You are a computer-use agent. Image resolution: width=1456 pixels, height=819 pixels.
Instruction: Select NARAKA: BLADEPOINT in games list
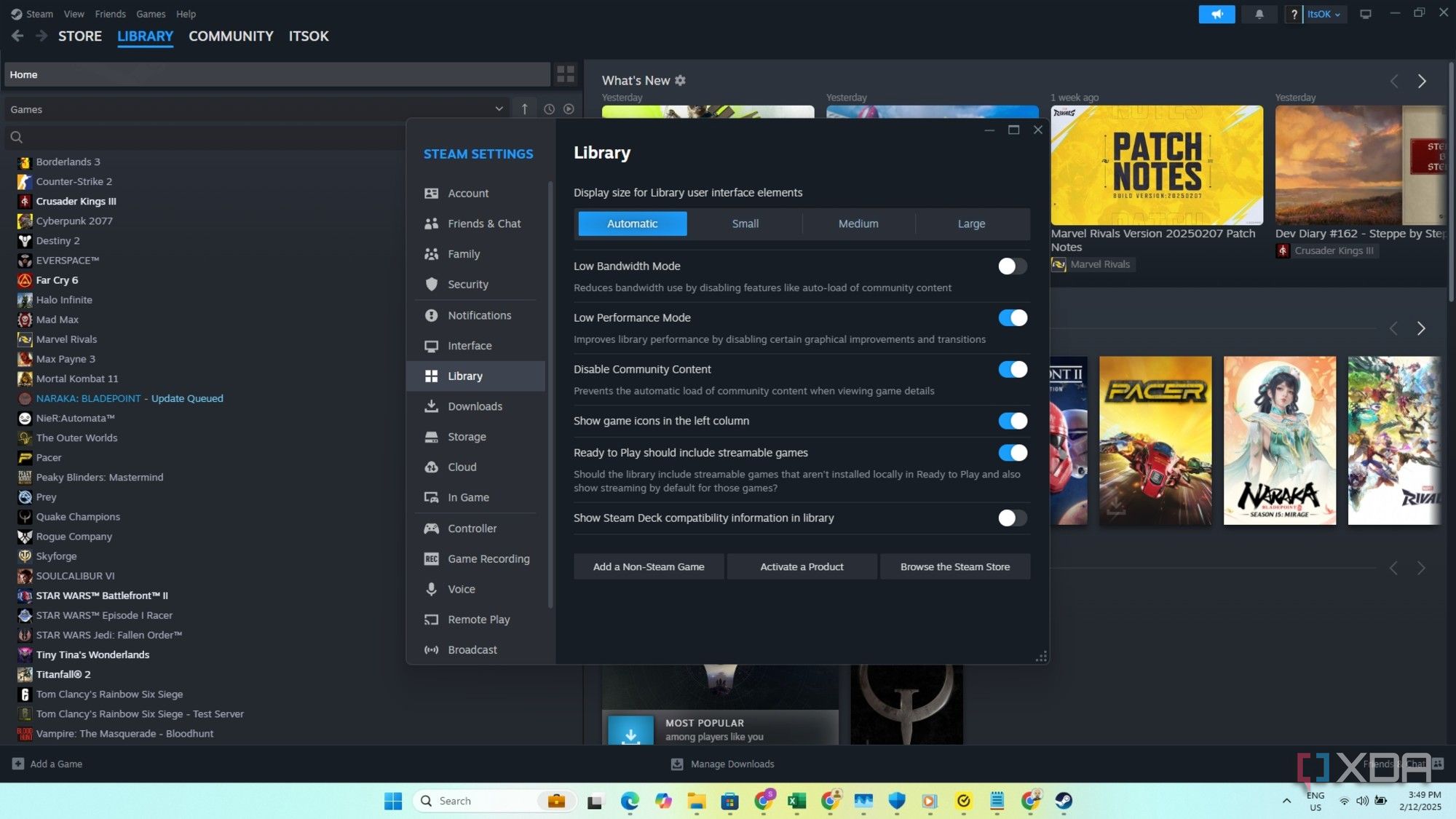(x=89, y=398)
